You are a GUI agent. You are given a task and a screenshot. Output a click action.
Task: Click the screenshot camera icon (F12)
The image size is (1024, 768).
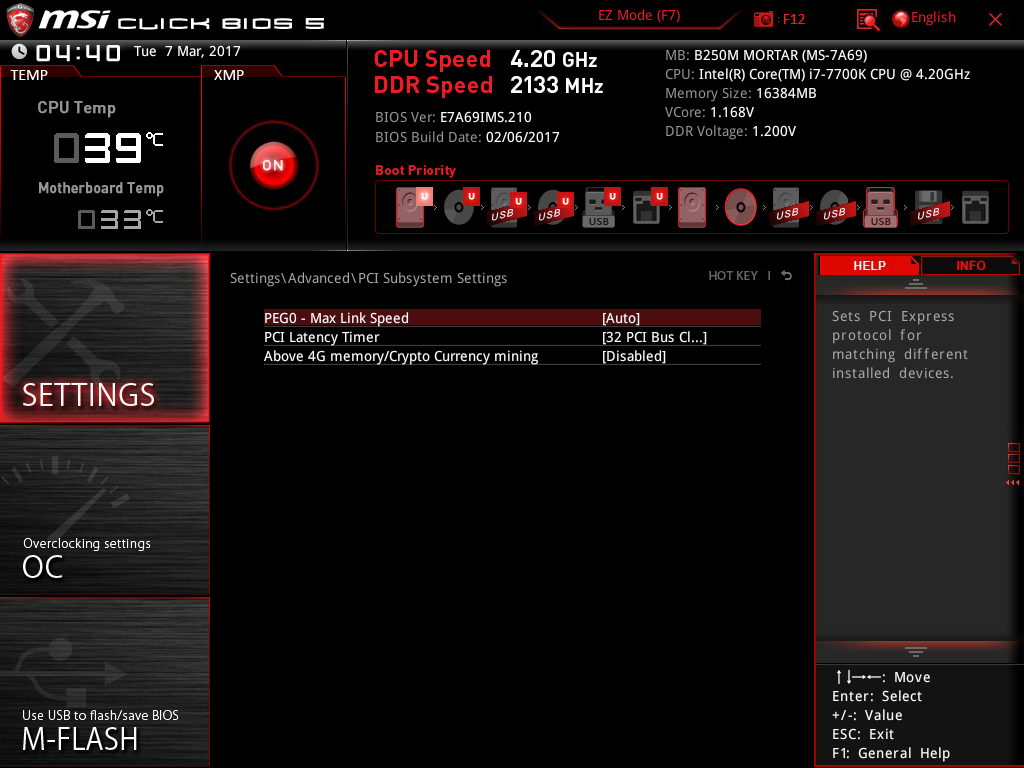[764, 19]
